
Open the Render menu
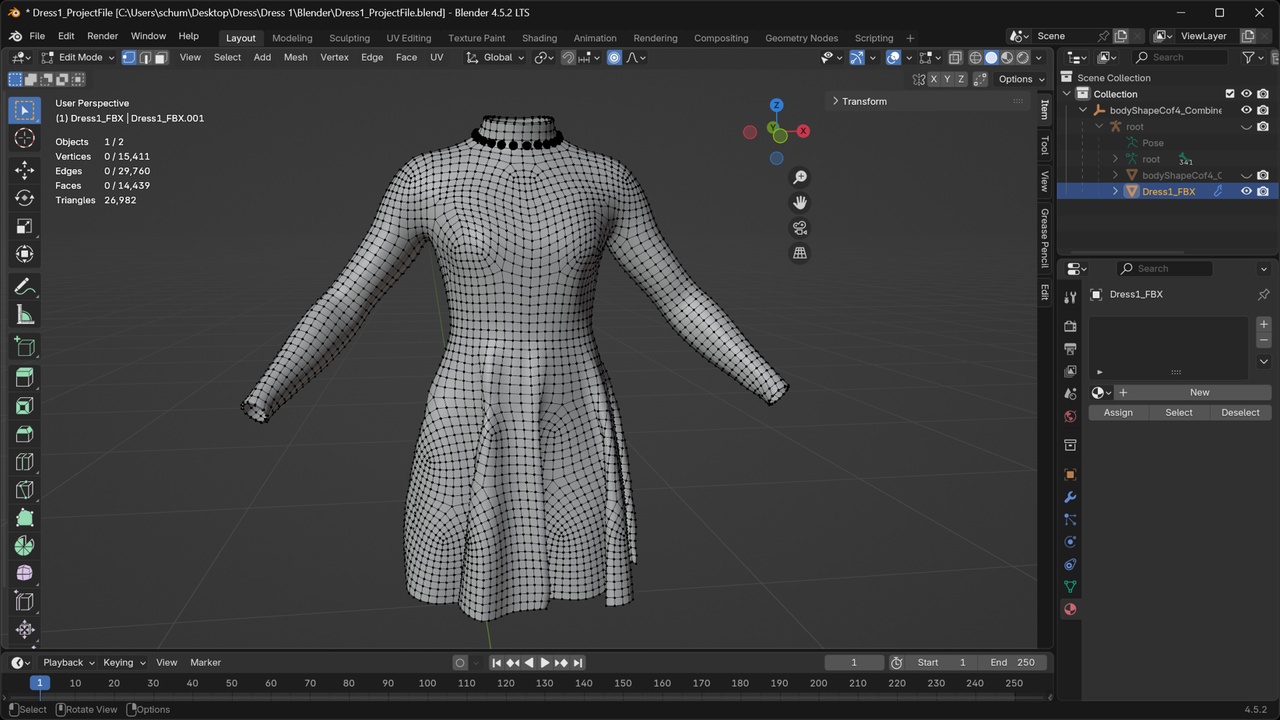(103, 36)
